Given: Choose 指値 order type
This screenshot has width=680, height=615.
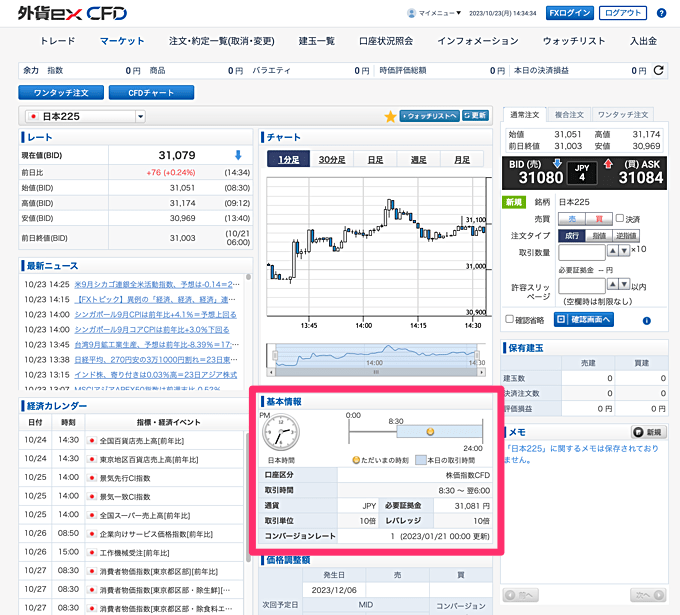Looking at the screenshot, I should (x=598, y=234).
